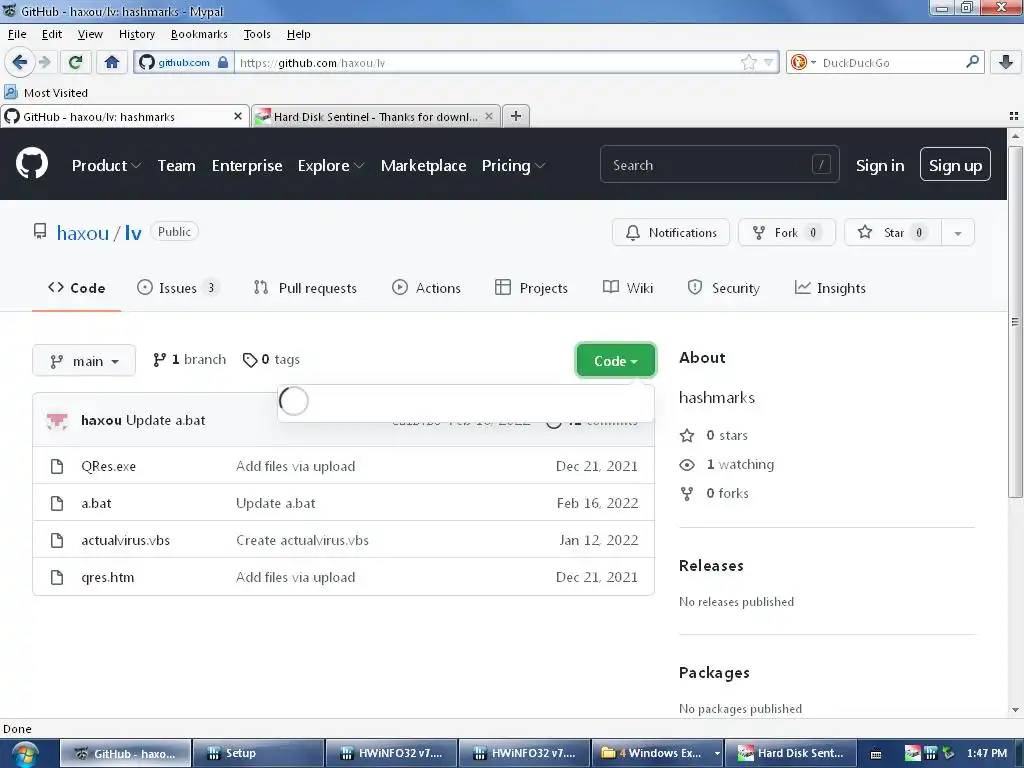Expand the Explore dropdown menu

tap(330, 166)
